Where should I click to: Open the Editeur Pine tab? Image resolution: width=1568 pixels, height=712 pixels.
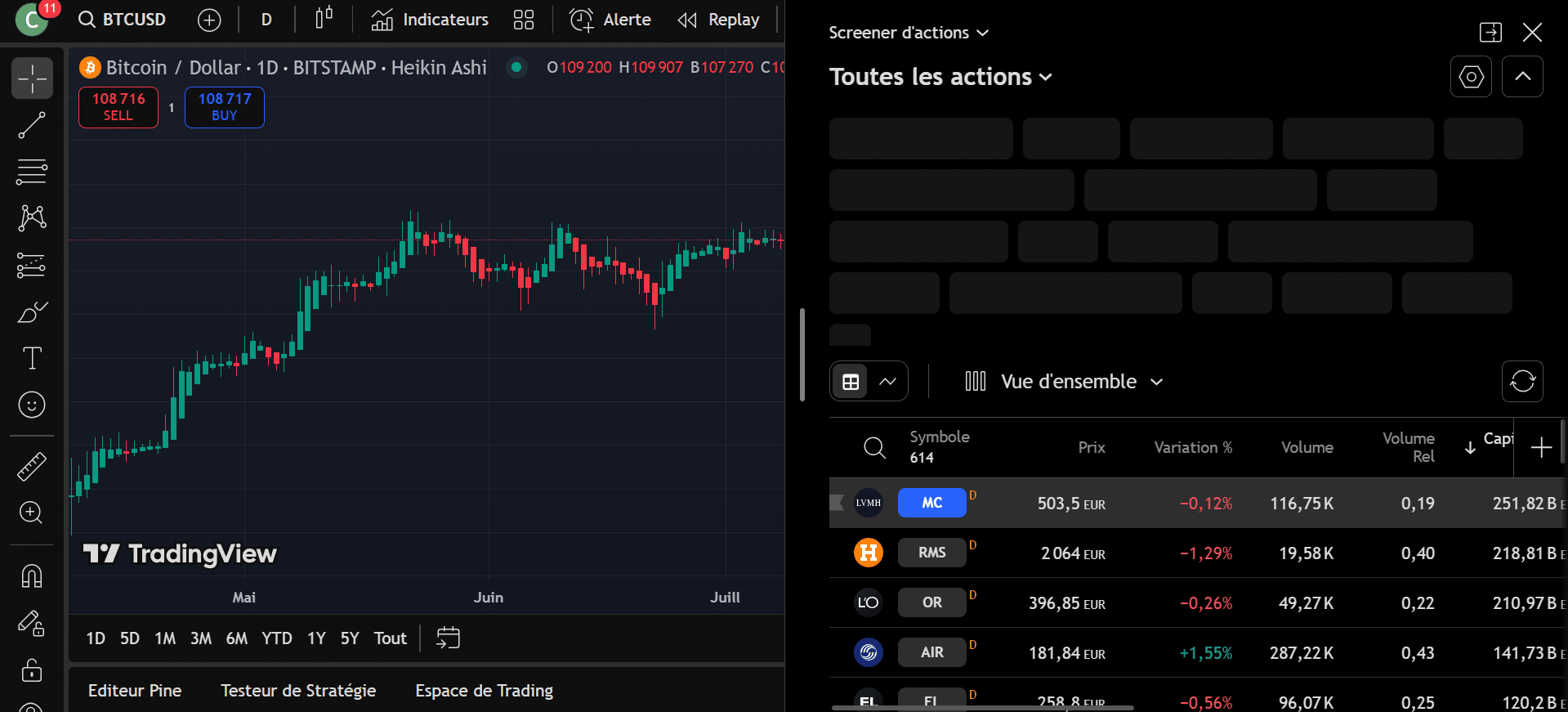[135, 691]
